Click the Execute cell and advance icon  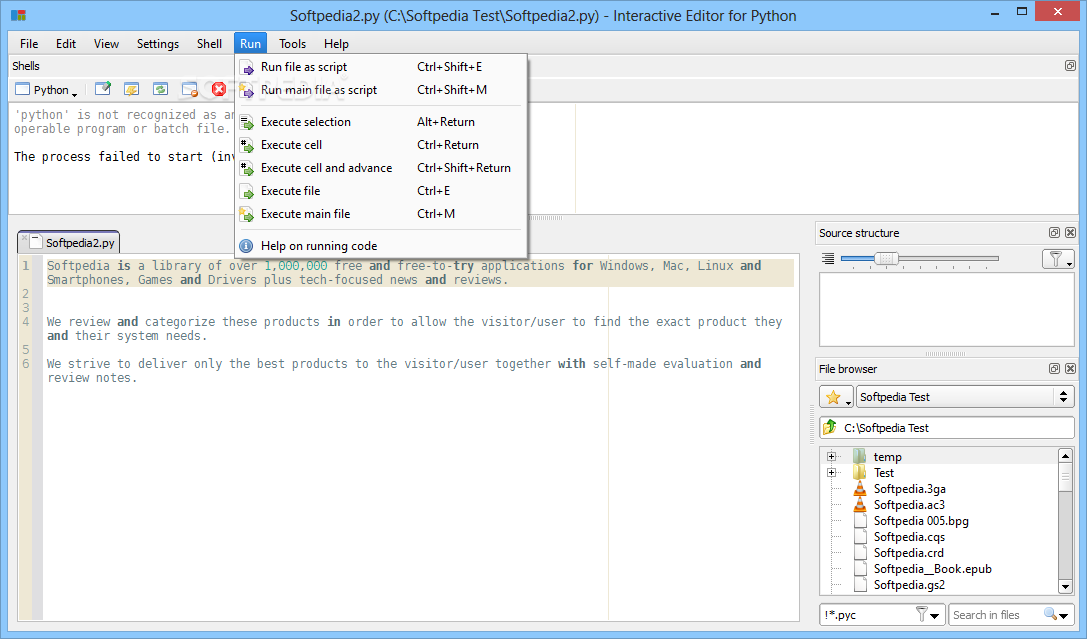coord(247,168)
